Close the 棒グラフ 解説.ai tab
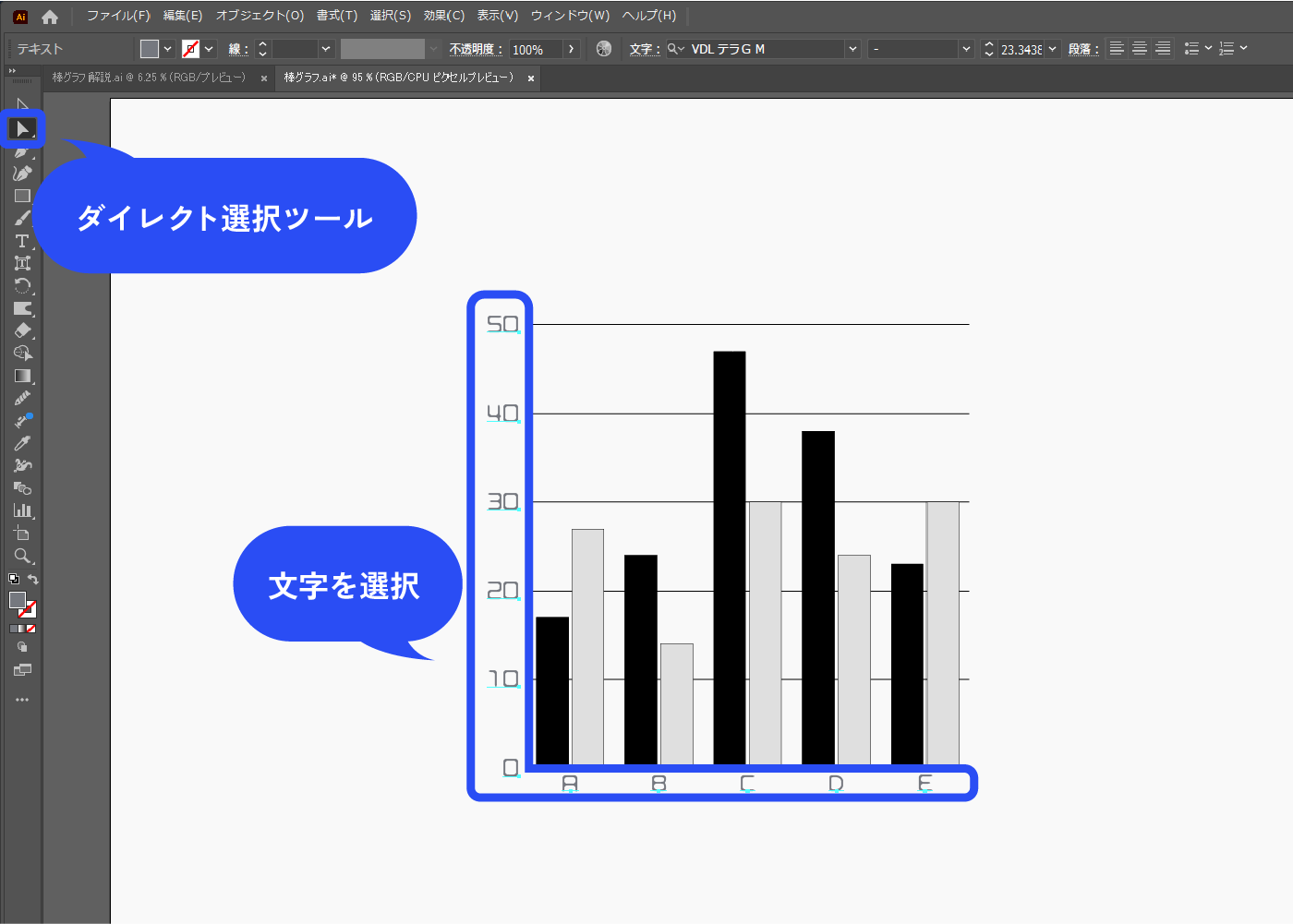The image size is (1293, 924). tap(264, 78)
